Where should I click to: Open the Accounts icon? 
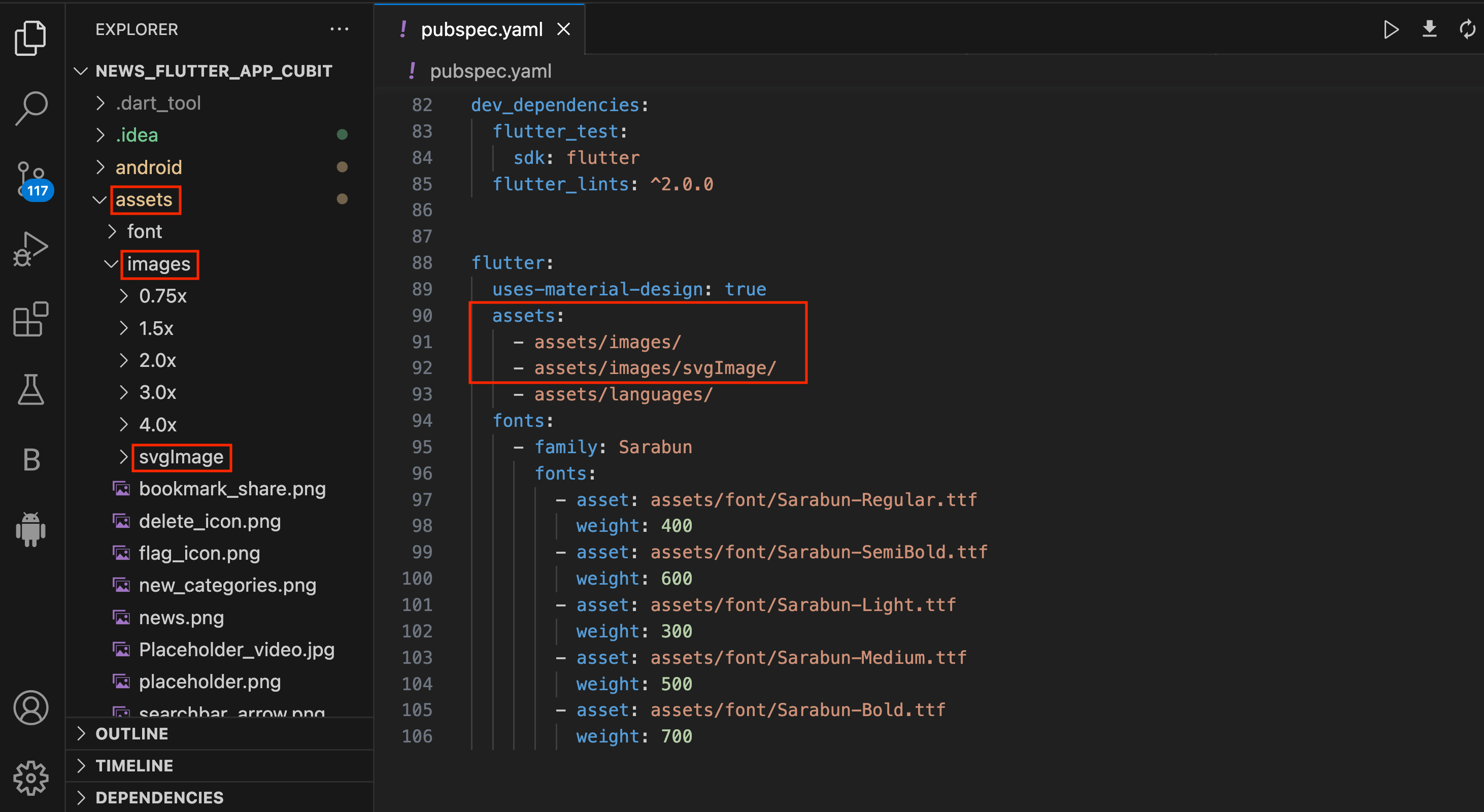31,707
